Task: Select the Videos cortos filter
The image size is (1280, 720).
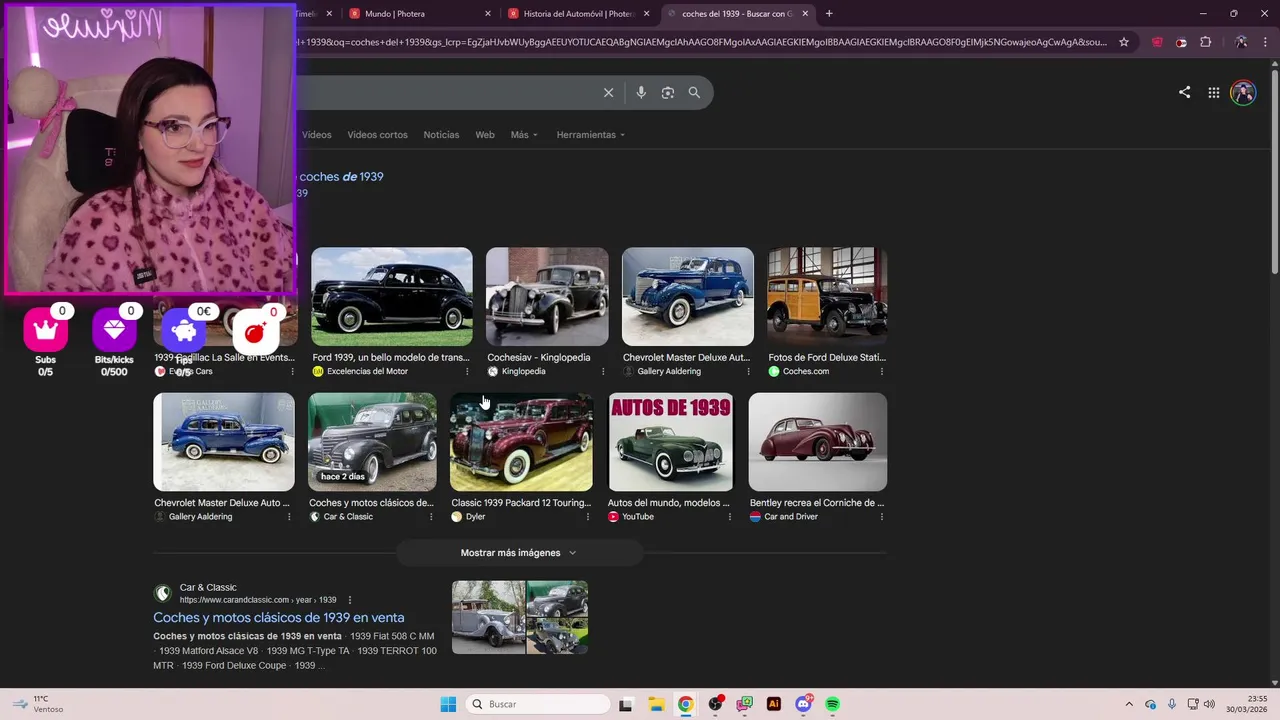Action: (x=377, y=135)
